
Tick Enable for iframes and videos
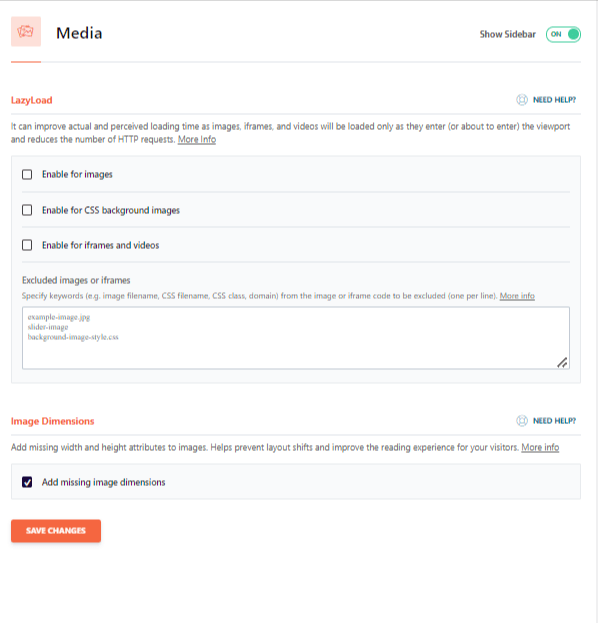coord(27,245)
